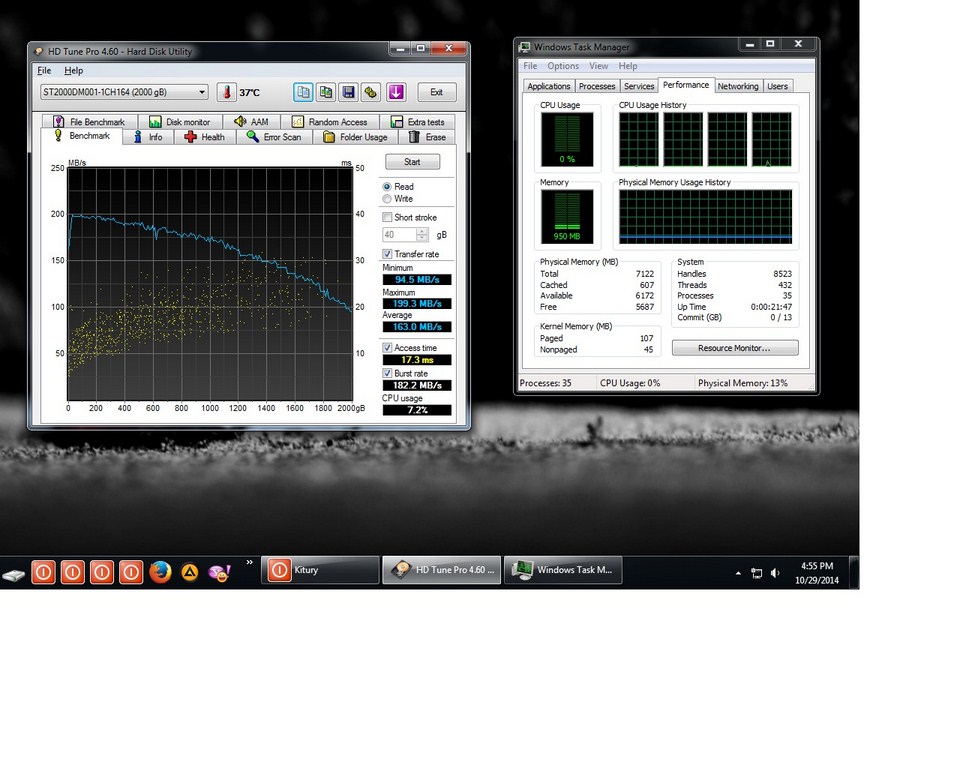Click the purple down-arrow icon in toolbar
Screen dimensions: 960x768
pyautogui.click(x=396, y=92)
